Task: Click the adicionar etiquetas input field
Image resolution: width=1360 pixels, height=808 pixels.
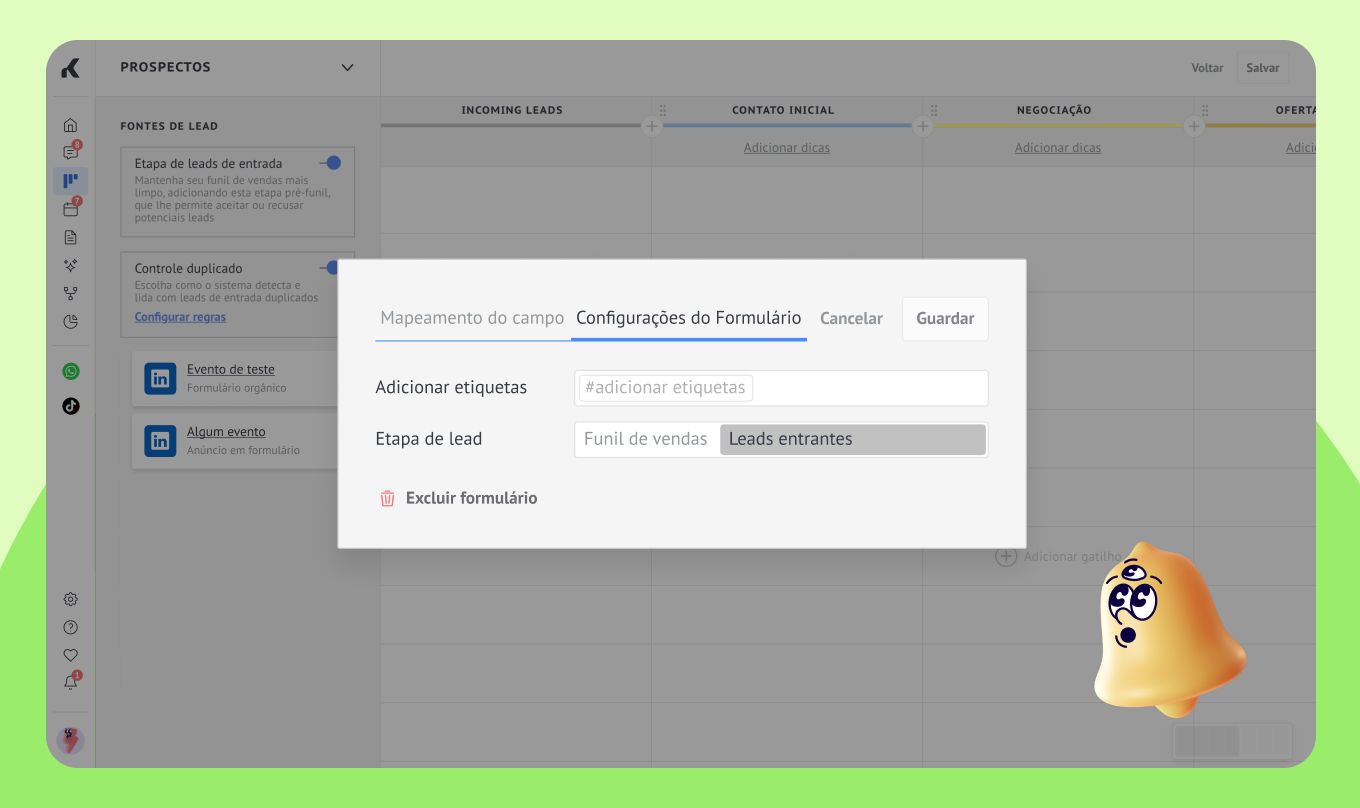Action: coord(780,388)
